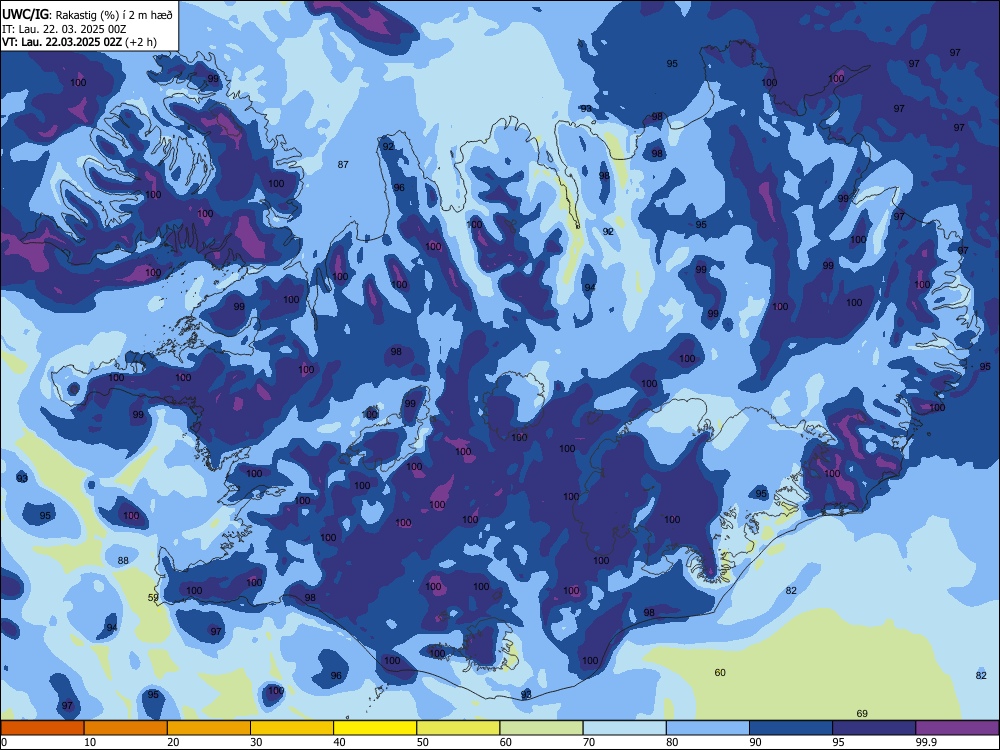Click the dark orange 0–10 legend swatch
The image size is (1000, 750).
point(42,728)
